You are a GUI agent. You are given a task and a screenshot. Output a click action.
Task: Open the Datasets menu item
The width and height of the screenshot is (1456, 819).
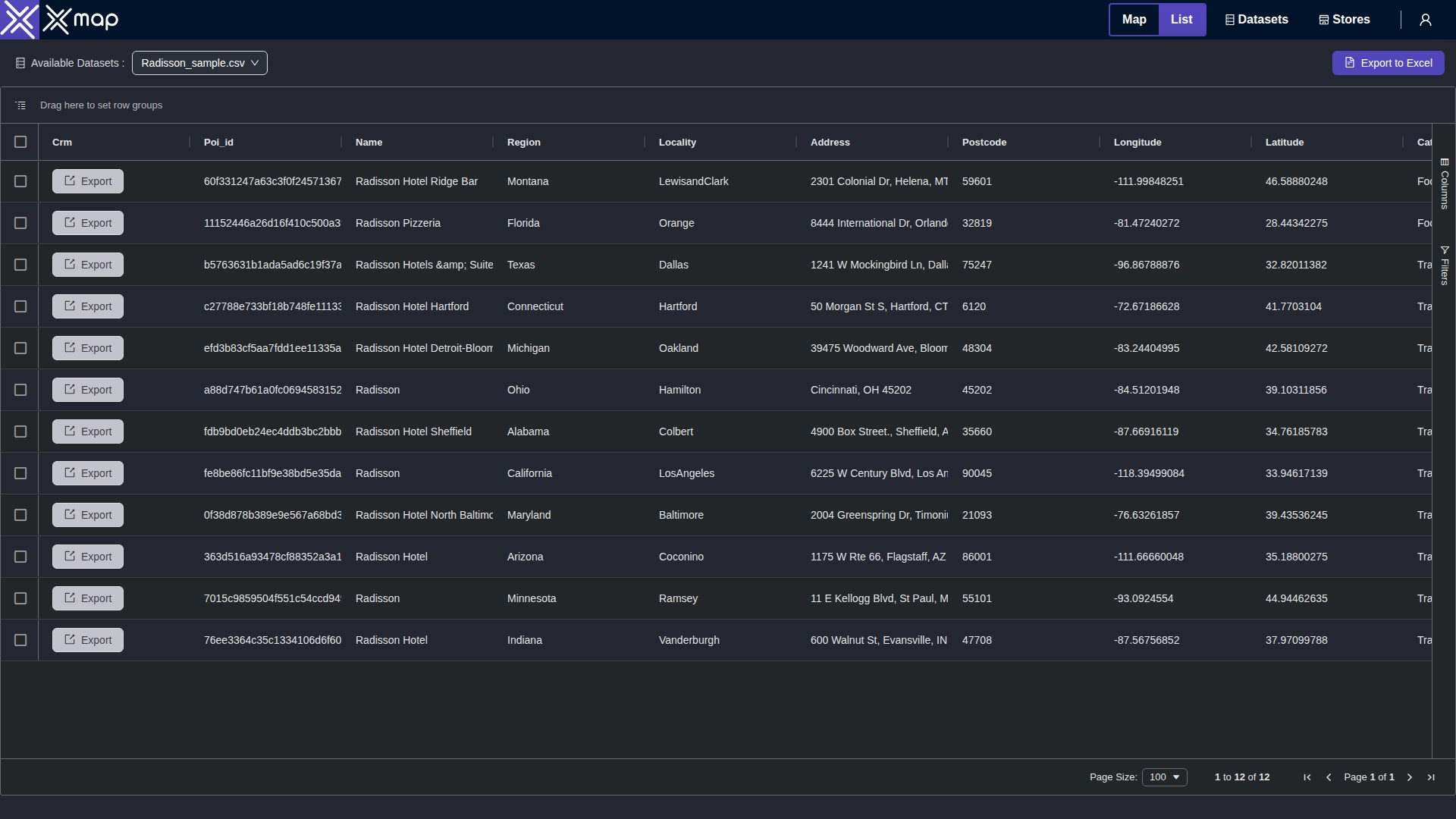coord(1257,20)
